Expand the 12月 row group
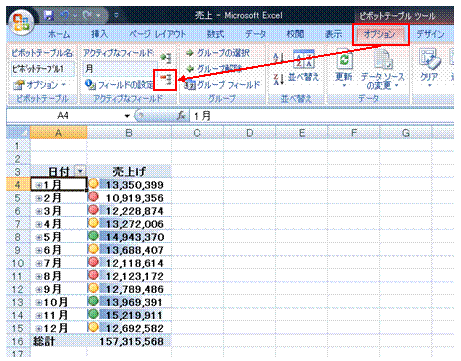The height and width of the screenshot is (361, 461). click(x=39, y=328)
